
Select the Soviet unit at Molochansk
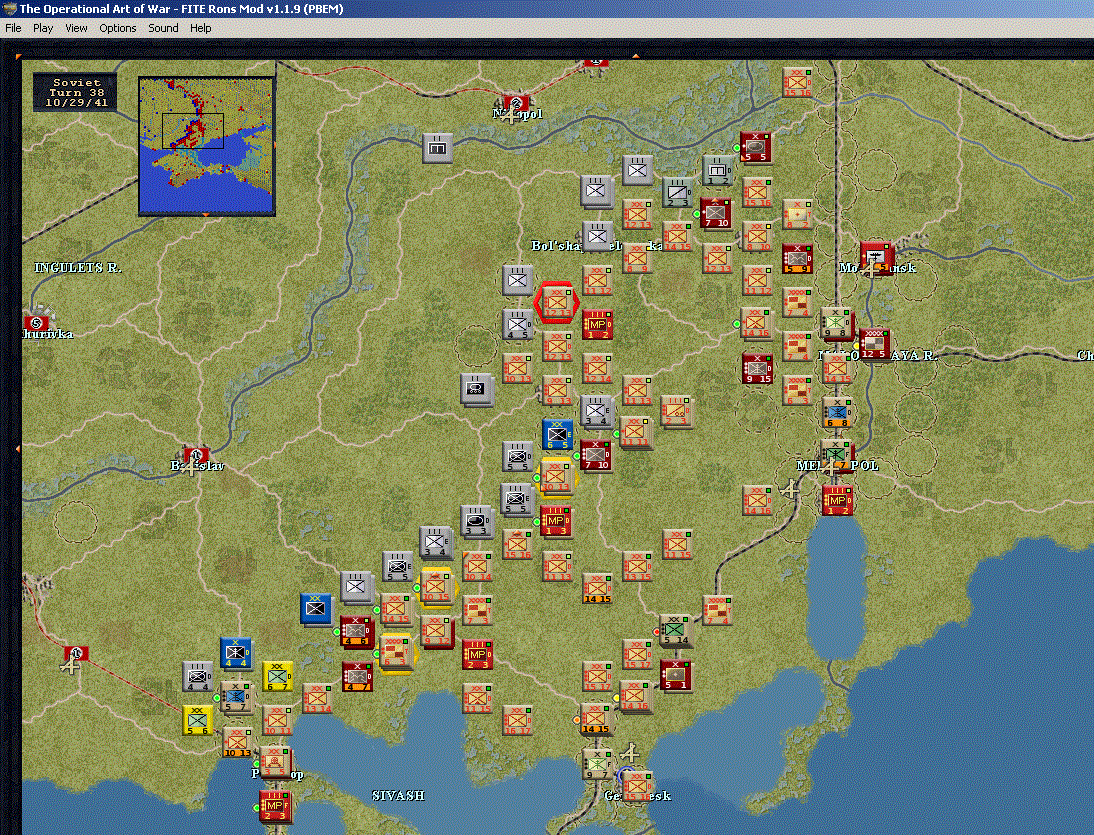click(876, 257)
